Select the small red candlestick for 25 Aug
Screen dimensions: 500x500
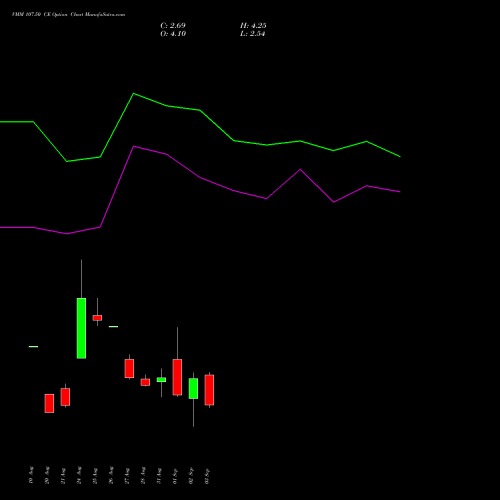click(97, 318)
